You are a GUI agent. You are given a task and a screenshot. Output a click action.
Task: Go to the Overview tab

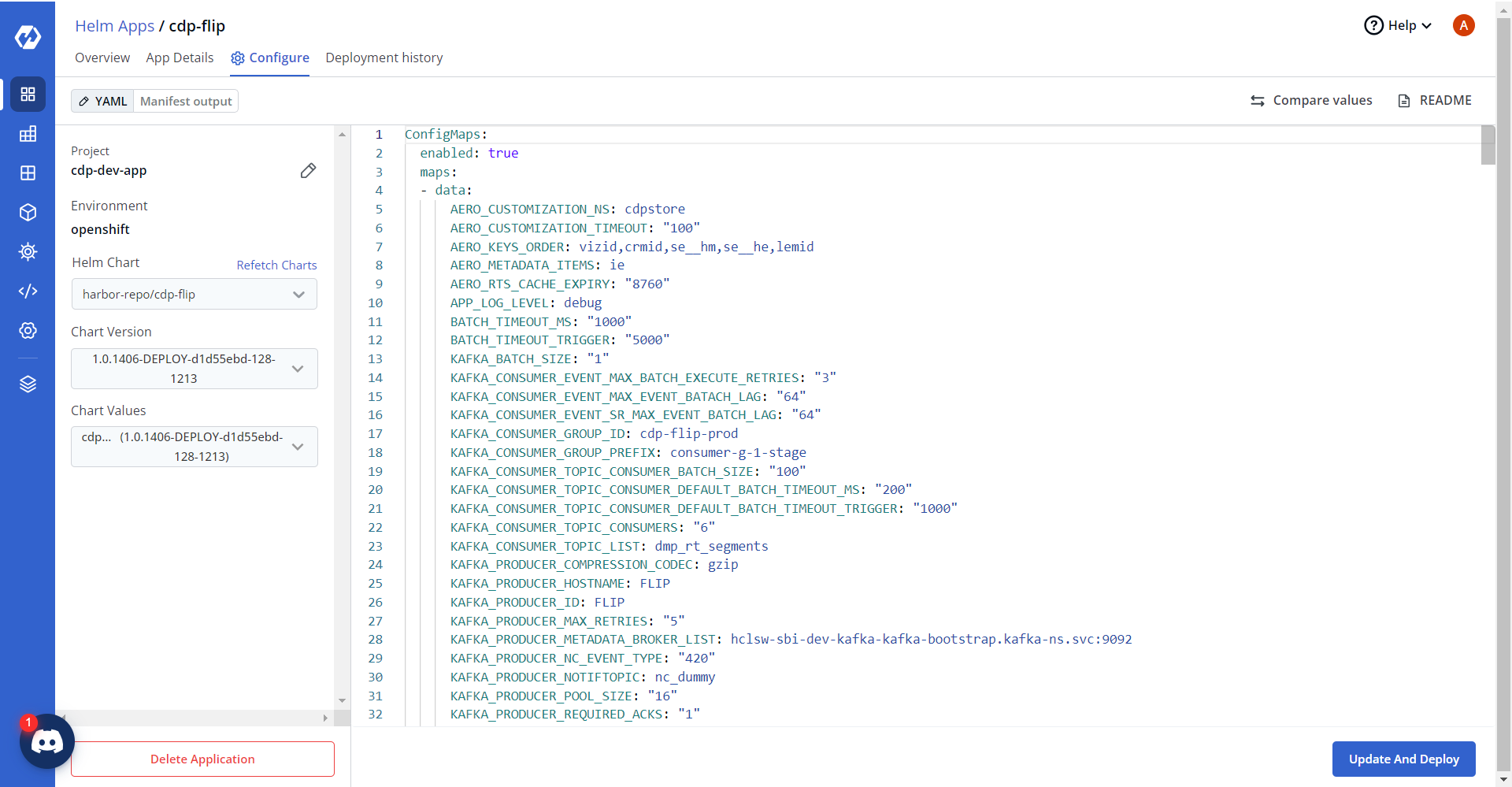pos(102,58)
